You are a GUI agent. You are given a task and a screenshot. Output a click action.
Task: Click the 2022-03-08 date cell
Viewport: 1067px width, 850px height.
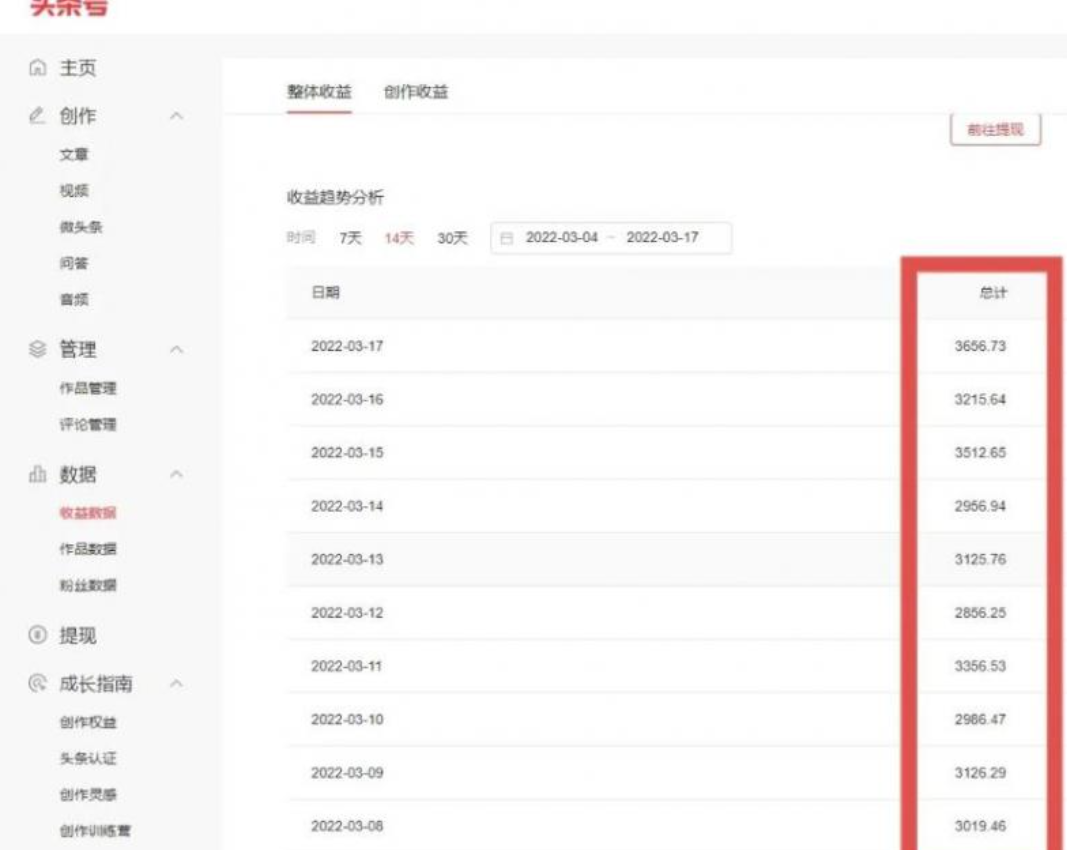click(x=347, y=826)
